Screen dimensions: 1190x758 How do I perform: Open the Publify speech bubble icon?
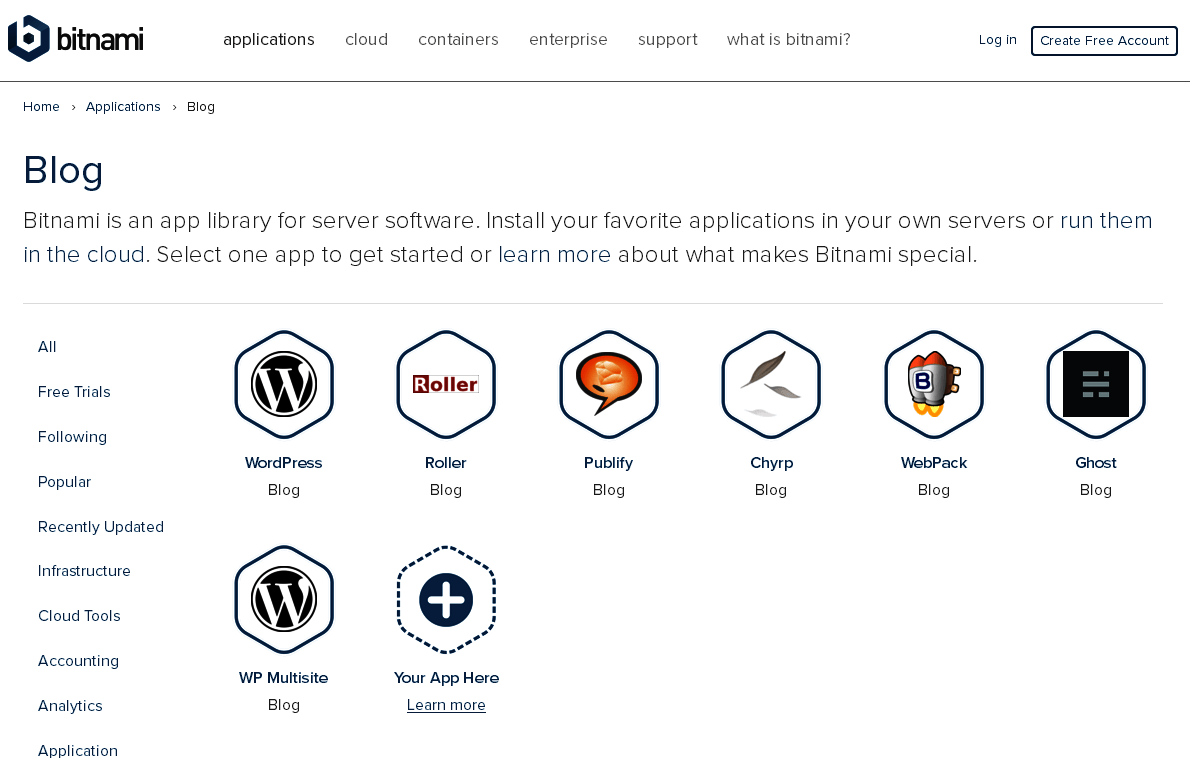tap(609, 384)
